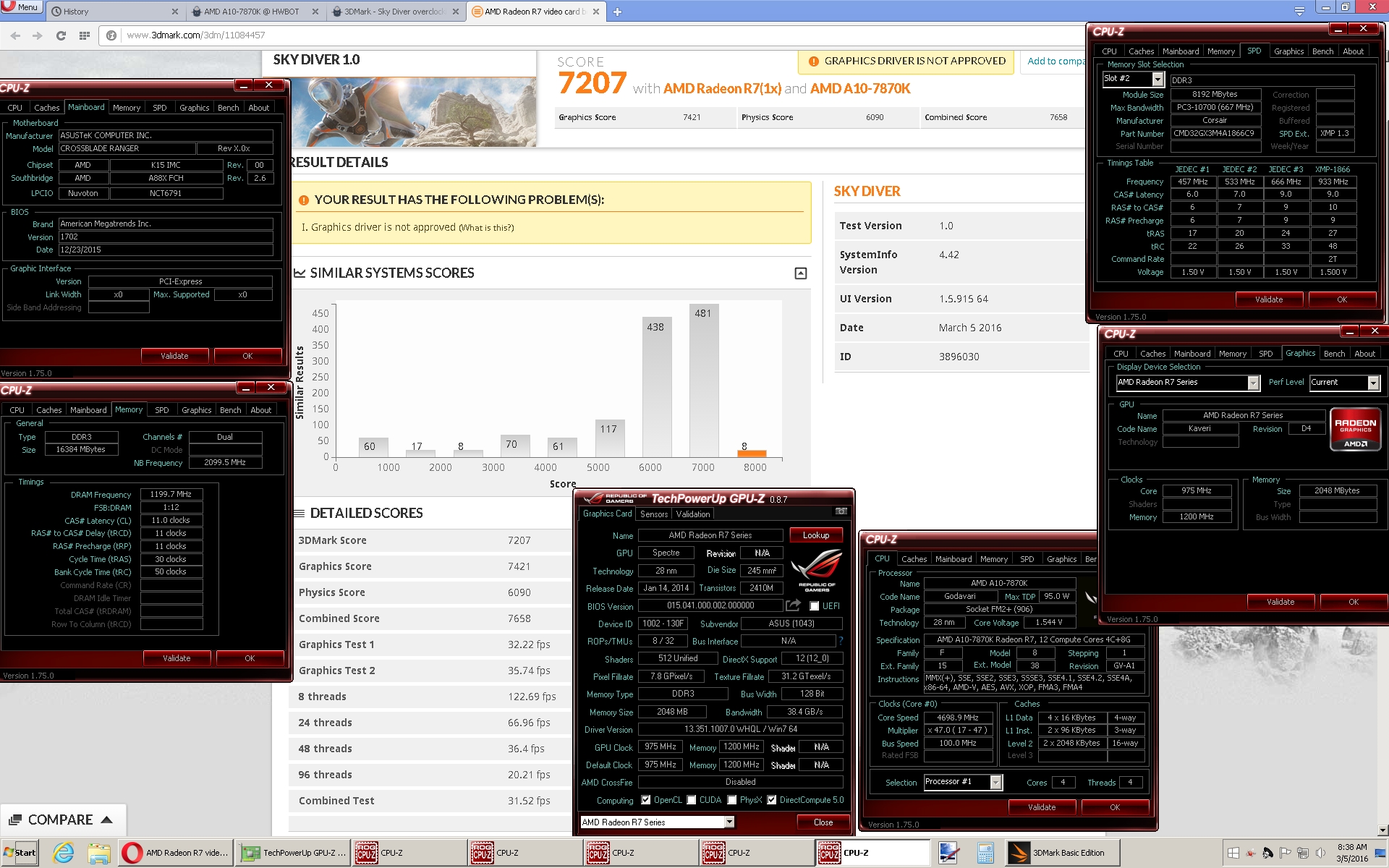
Task: Click the browser back arrow
Action: click(15, 35)
